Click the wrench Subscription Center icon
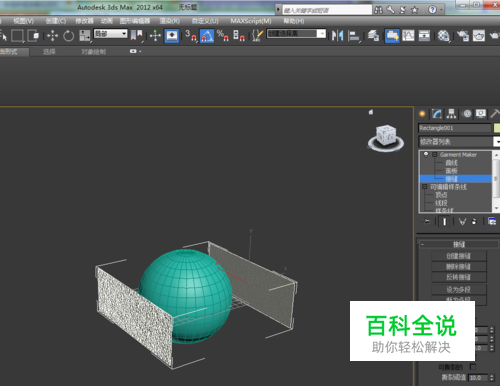The width and height of the screenshot is (500, 386). click(390, 10)
